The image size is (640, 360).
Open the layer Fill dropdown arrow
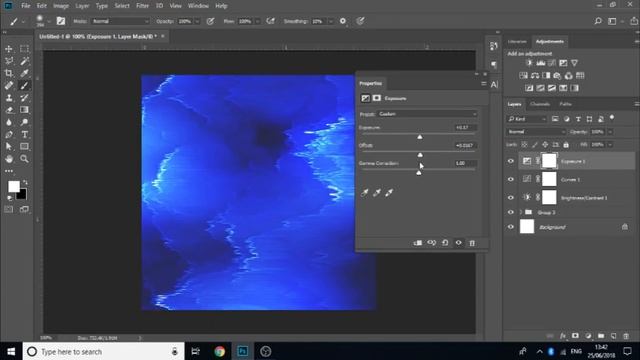[x=610, y=144]
